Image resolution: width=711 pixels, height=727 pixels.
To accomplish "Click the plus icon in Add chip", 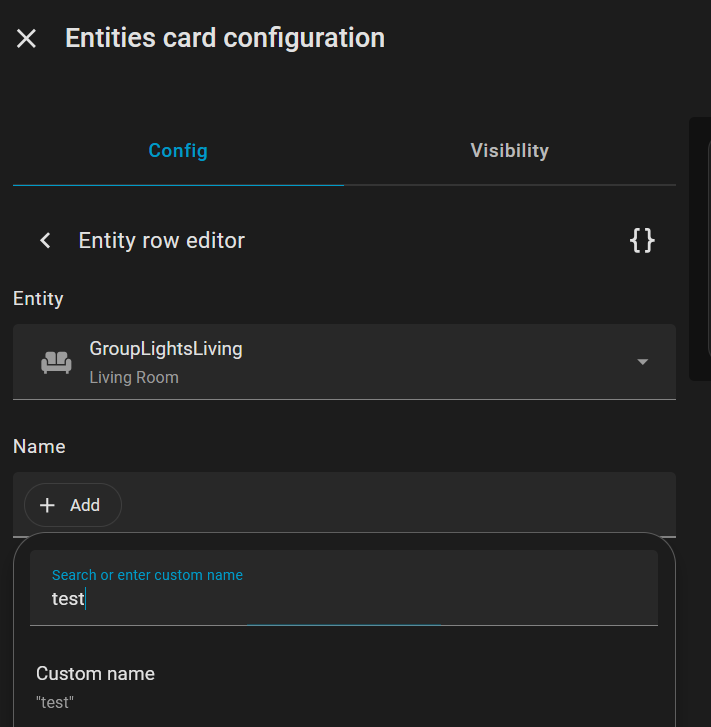I will click(x=47, y=506).
